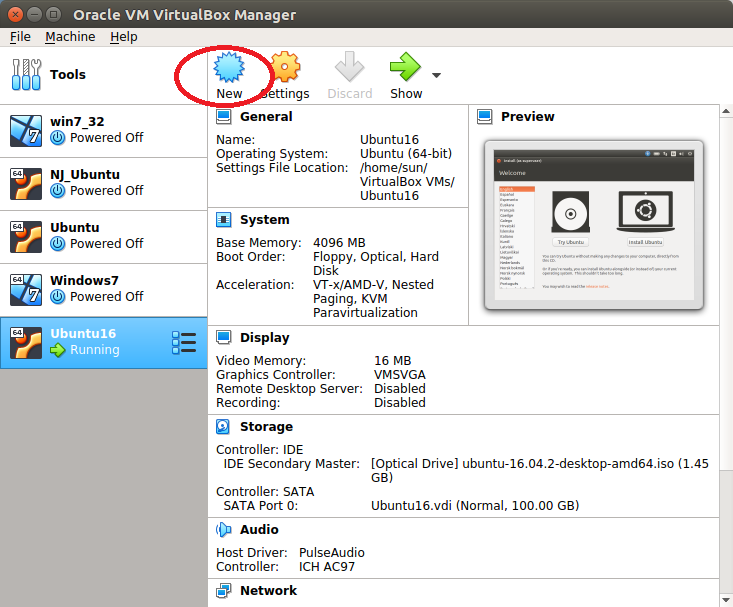Open the dropdown arrow next to Show
Viewport: 733px width, 607px height.
[x=436, y=75]
